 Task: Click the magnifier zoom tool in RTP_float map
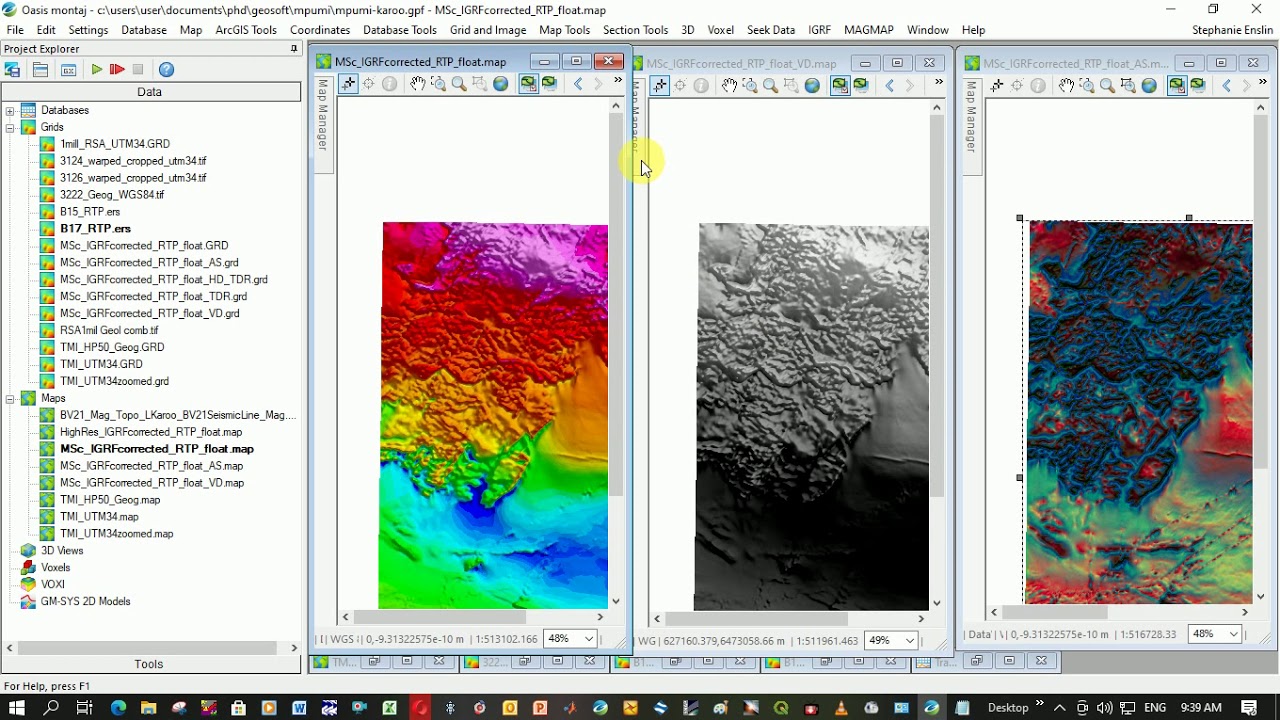[459, 84]
